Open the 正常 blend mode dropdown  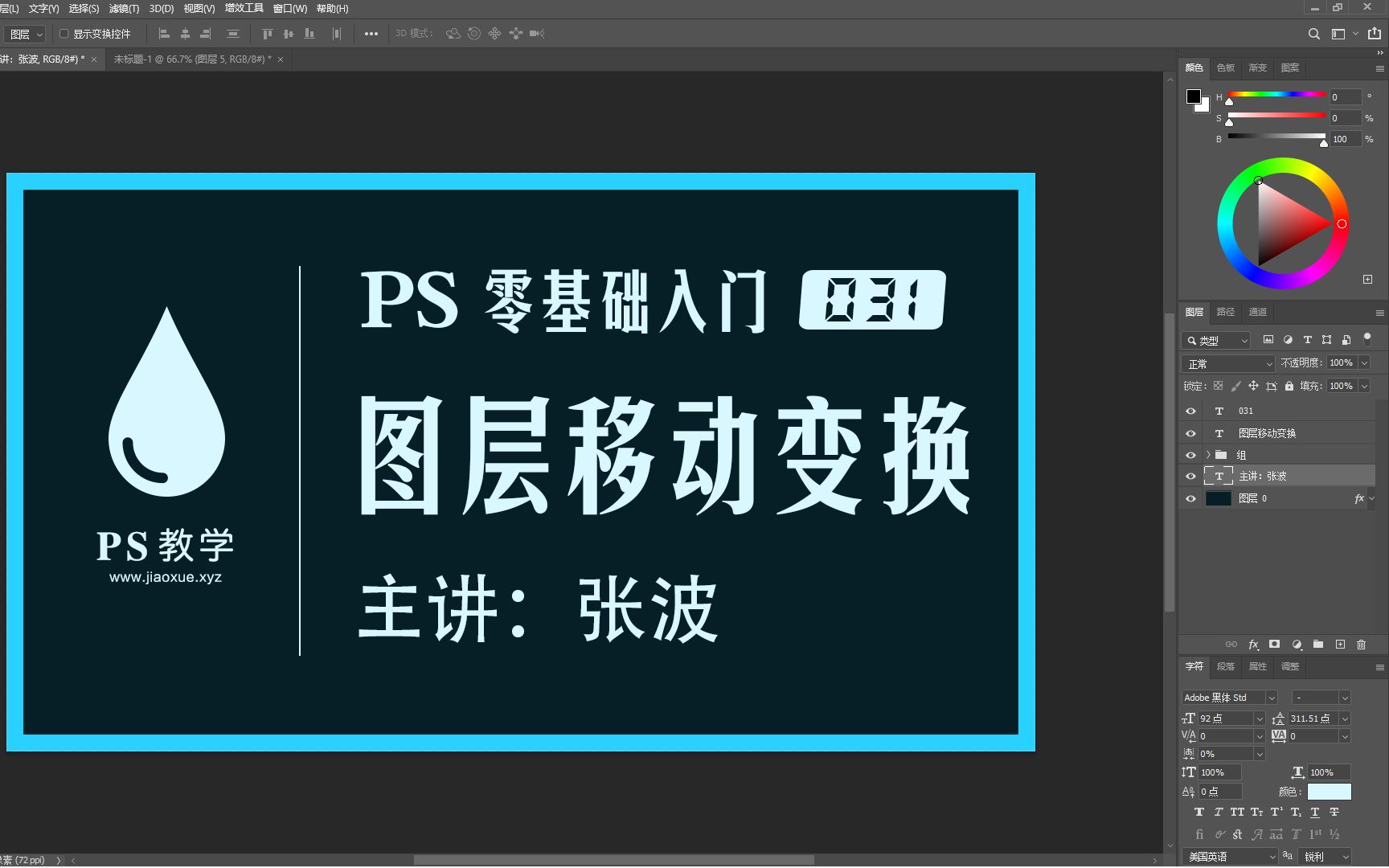1228,363
